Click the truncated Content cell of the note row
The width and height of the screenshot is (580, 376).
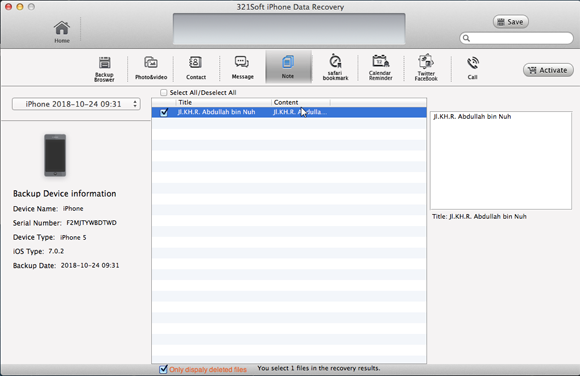(x=300, y=112)
